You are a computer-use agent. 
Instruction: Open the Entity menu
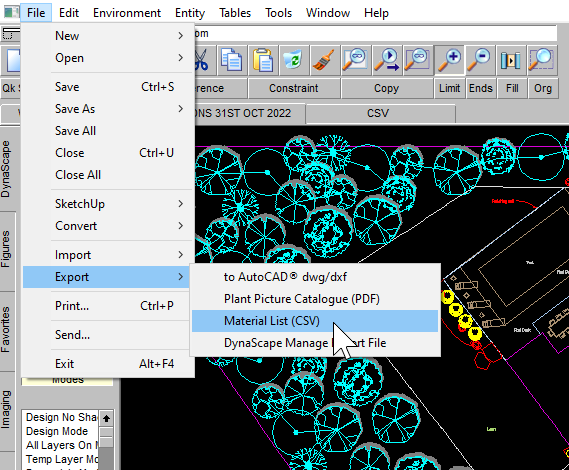(x=190, y=13)
